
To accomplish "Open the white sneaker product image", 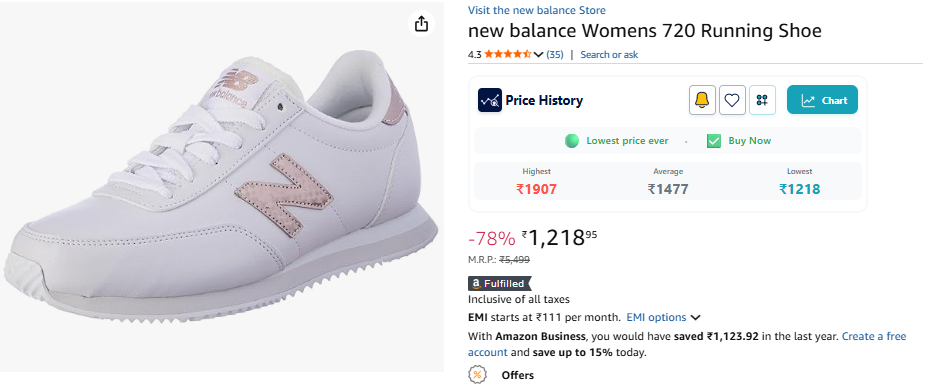I will pos(222,187).
